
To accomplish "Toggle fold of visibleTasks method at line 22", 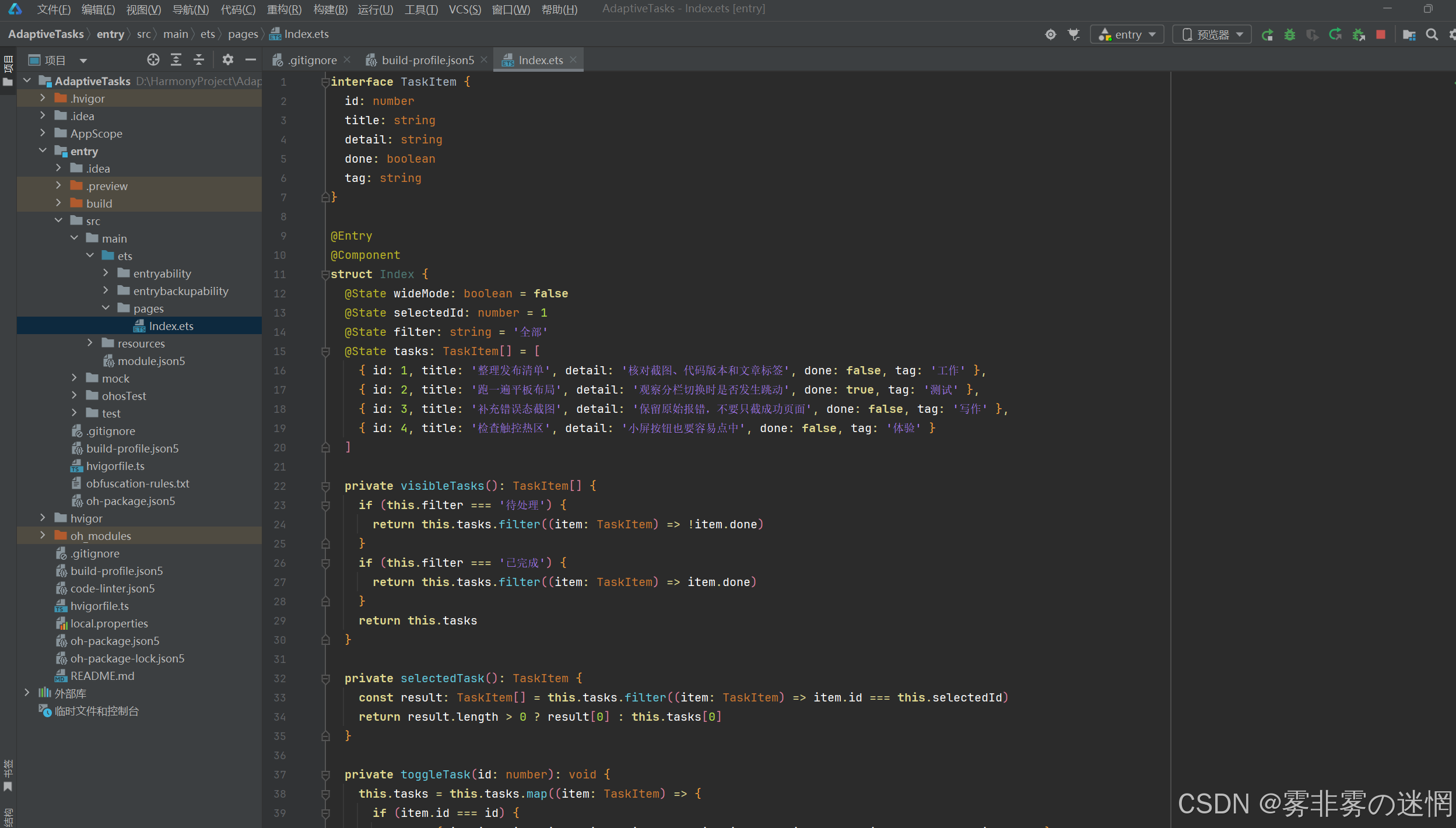I will tap(325, 486).
